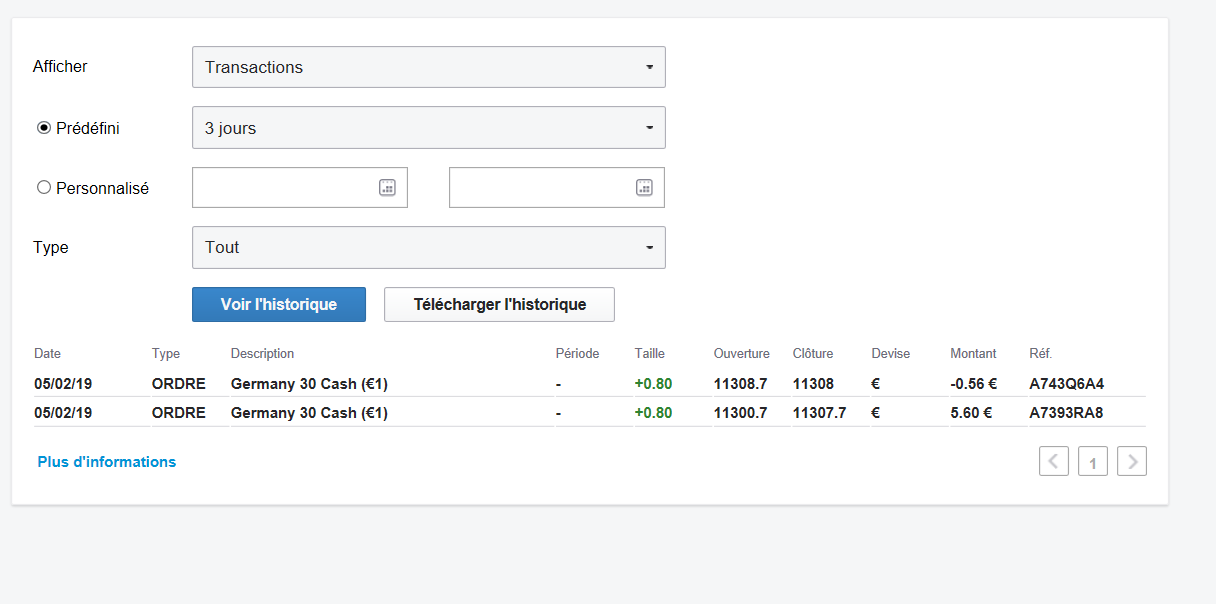Click the Montant column header
Image resolution: width=1216 pixels, height=604 pixels.
(x=973, y=353)
